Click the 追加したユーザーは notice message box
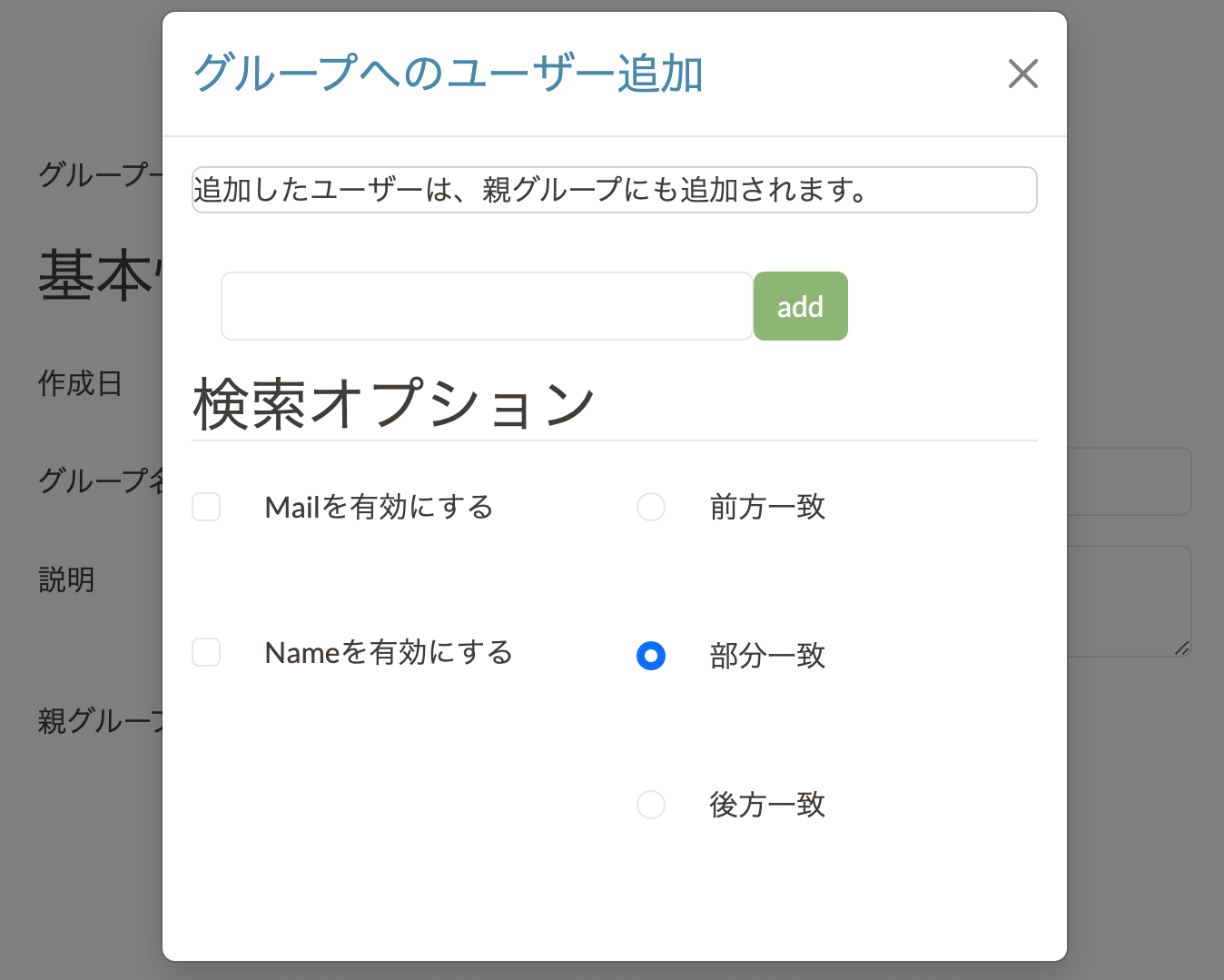 [614, 190]
